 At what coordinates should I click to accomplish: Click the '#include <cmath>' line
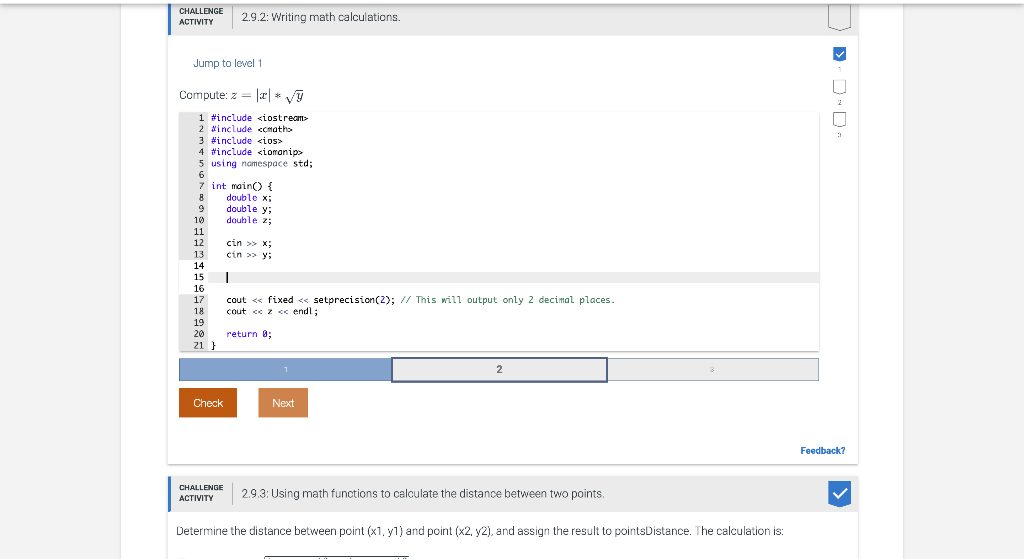[251, 129]
